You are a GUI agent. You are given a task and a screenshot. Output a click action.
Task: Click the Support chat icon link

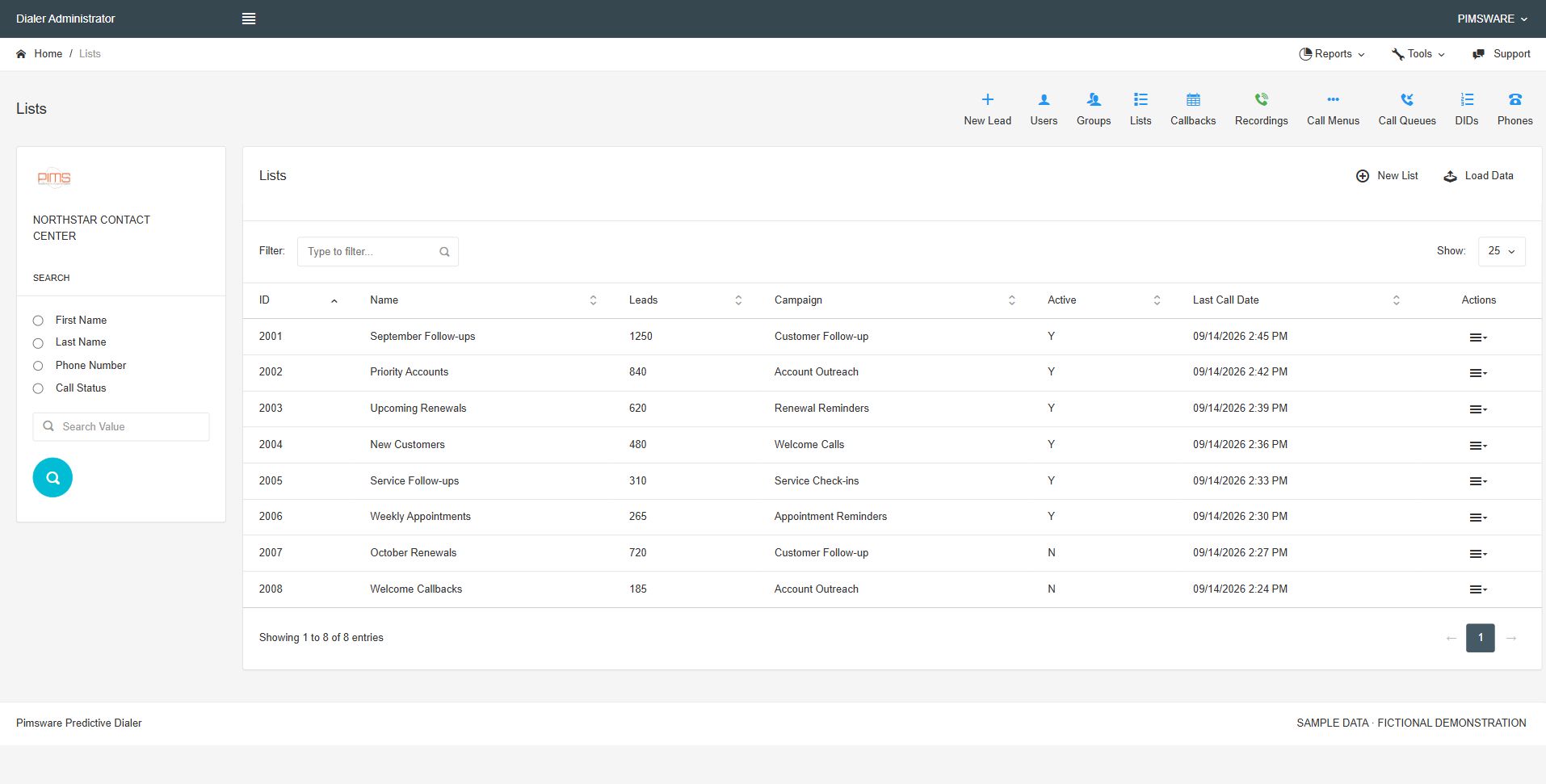1501,54
